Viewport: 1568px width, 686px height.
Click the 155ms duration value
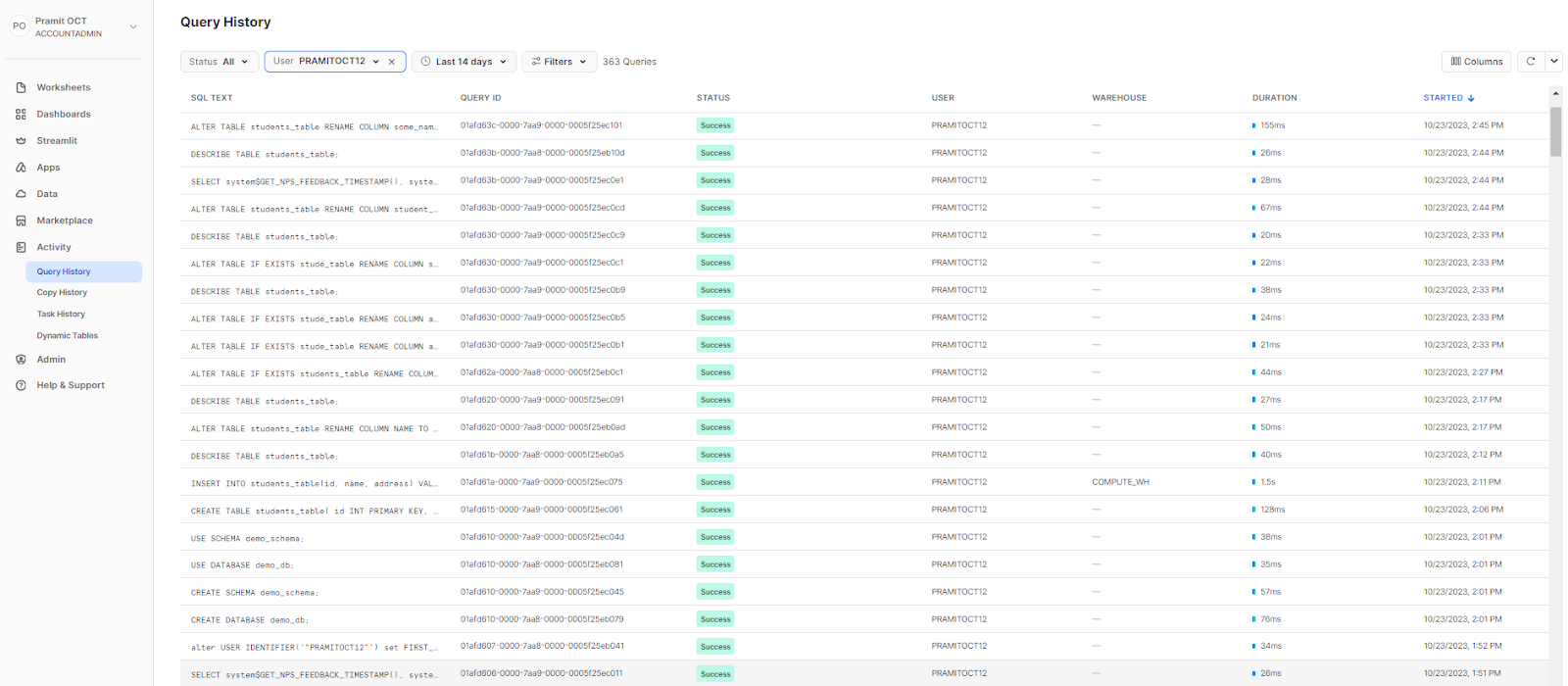1273,125
